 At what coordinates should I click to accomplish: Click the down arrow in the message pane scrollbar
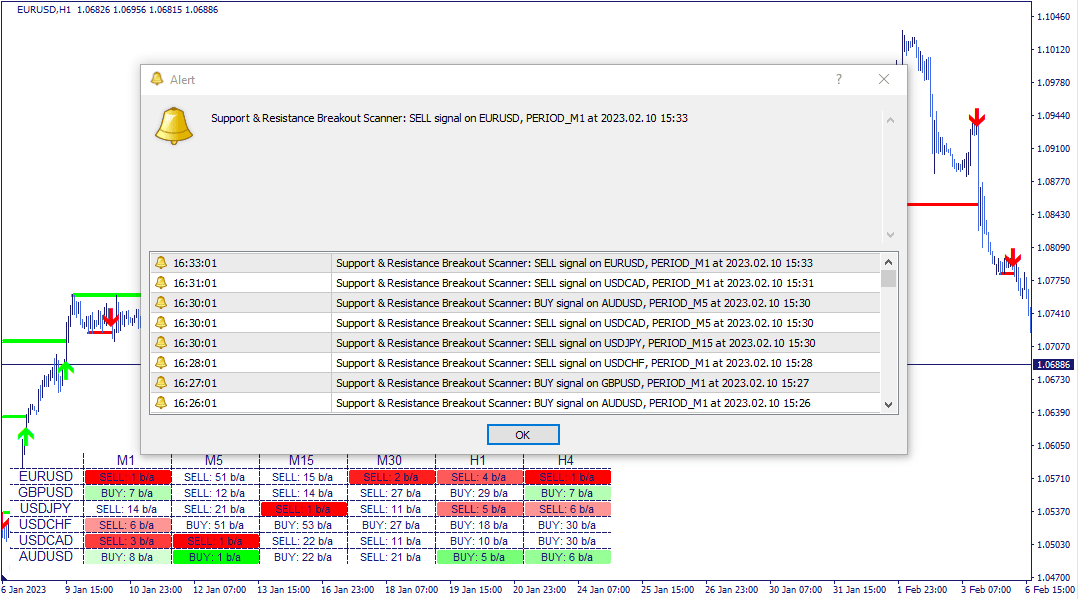tap(890, 235)
